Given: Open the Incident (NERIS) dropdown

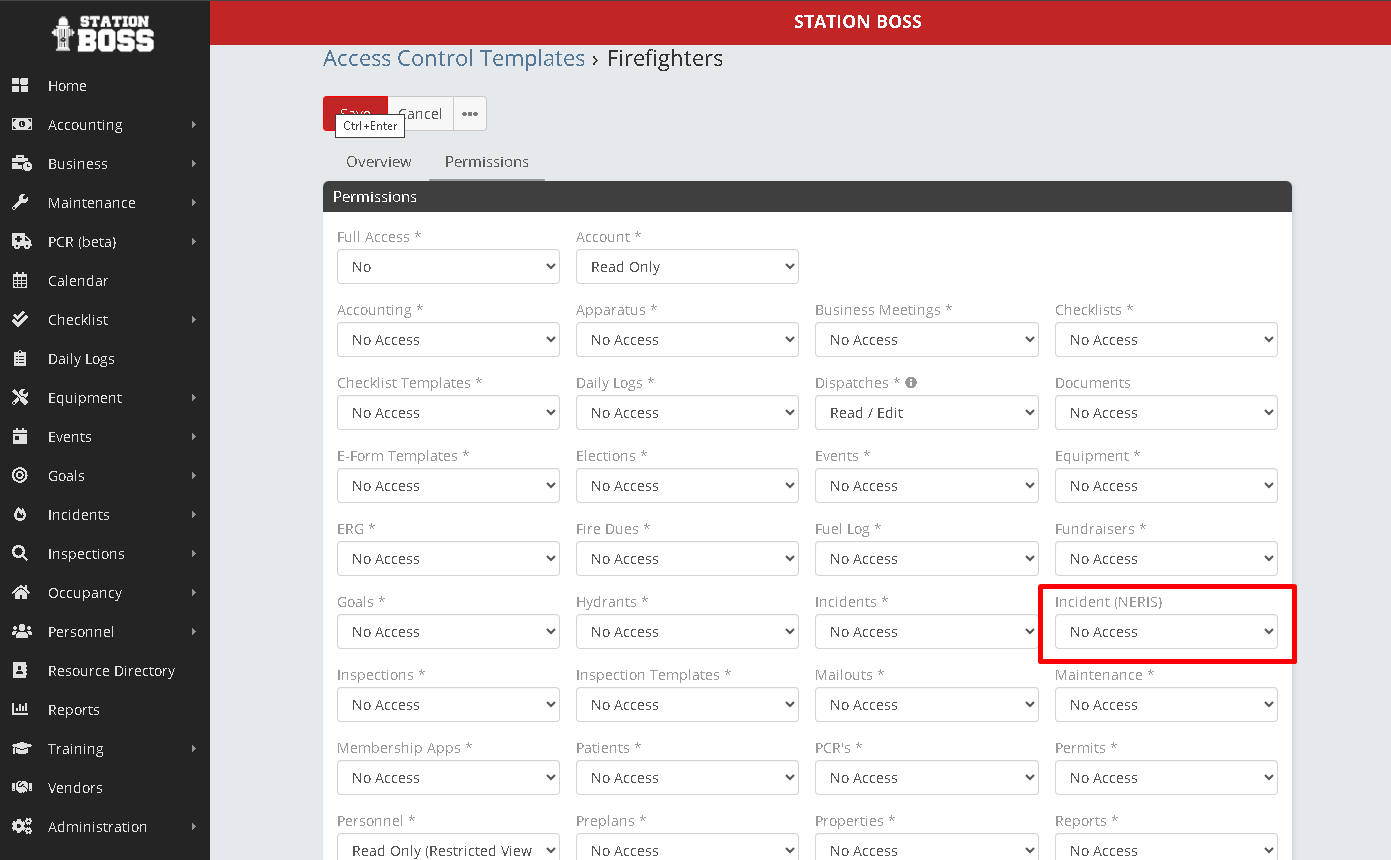Looking at the screenshot, I should coord(1166,632).
